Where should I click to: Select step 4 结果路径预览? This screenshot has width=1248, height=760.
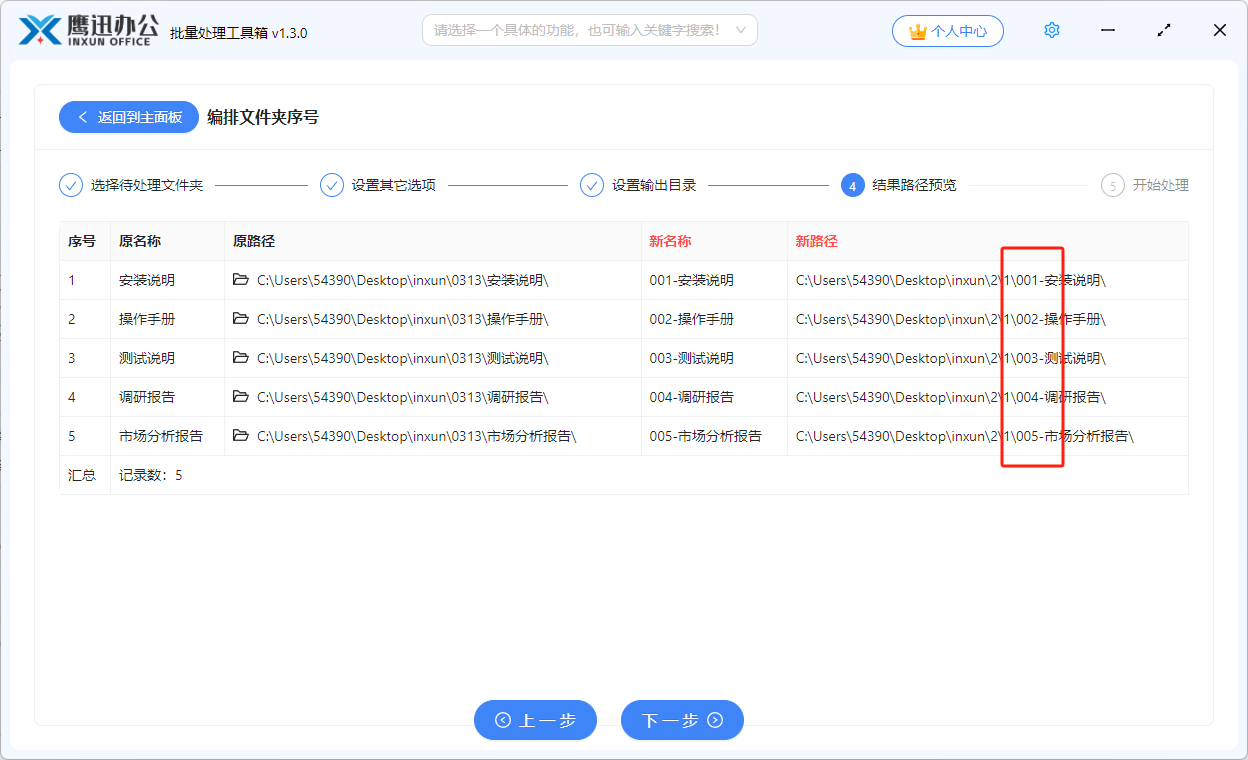tap(899, 185)
